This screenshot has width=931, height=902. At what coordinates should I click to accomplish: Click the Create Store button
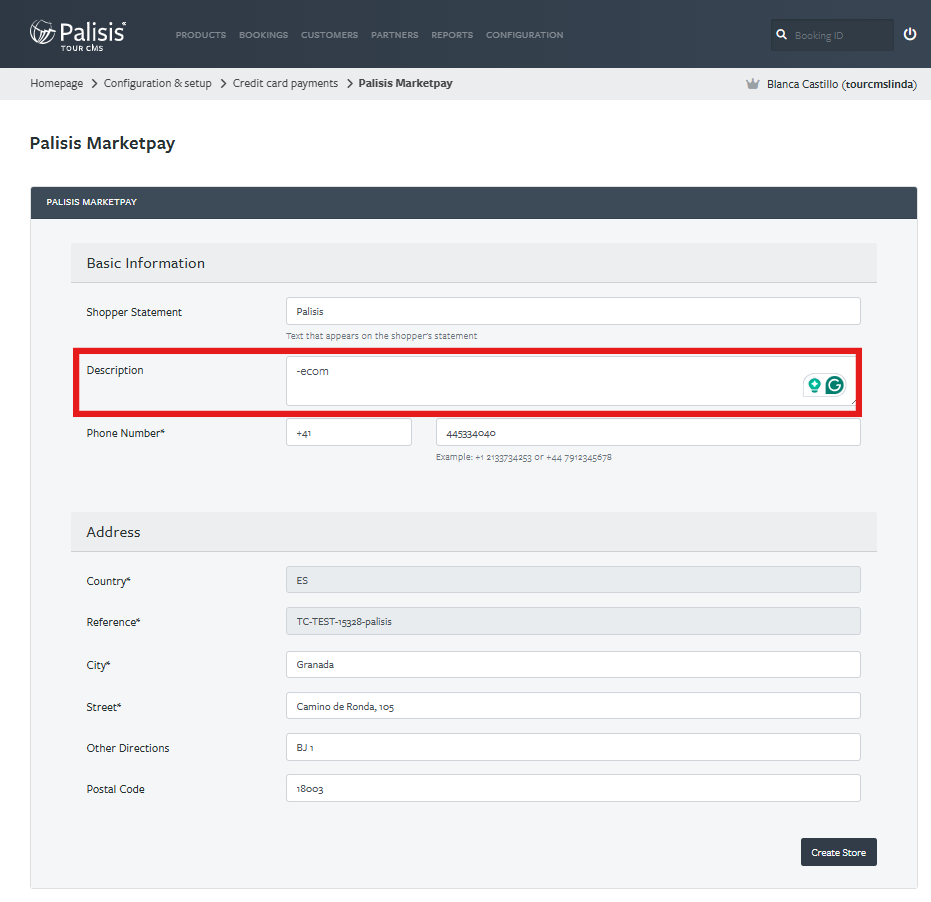838,852
